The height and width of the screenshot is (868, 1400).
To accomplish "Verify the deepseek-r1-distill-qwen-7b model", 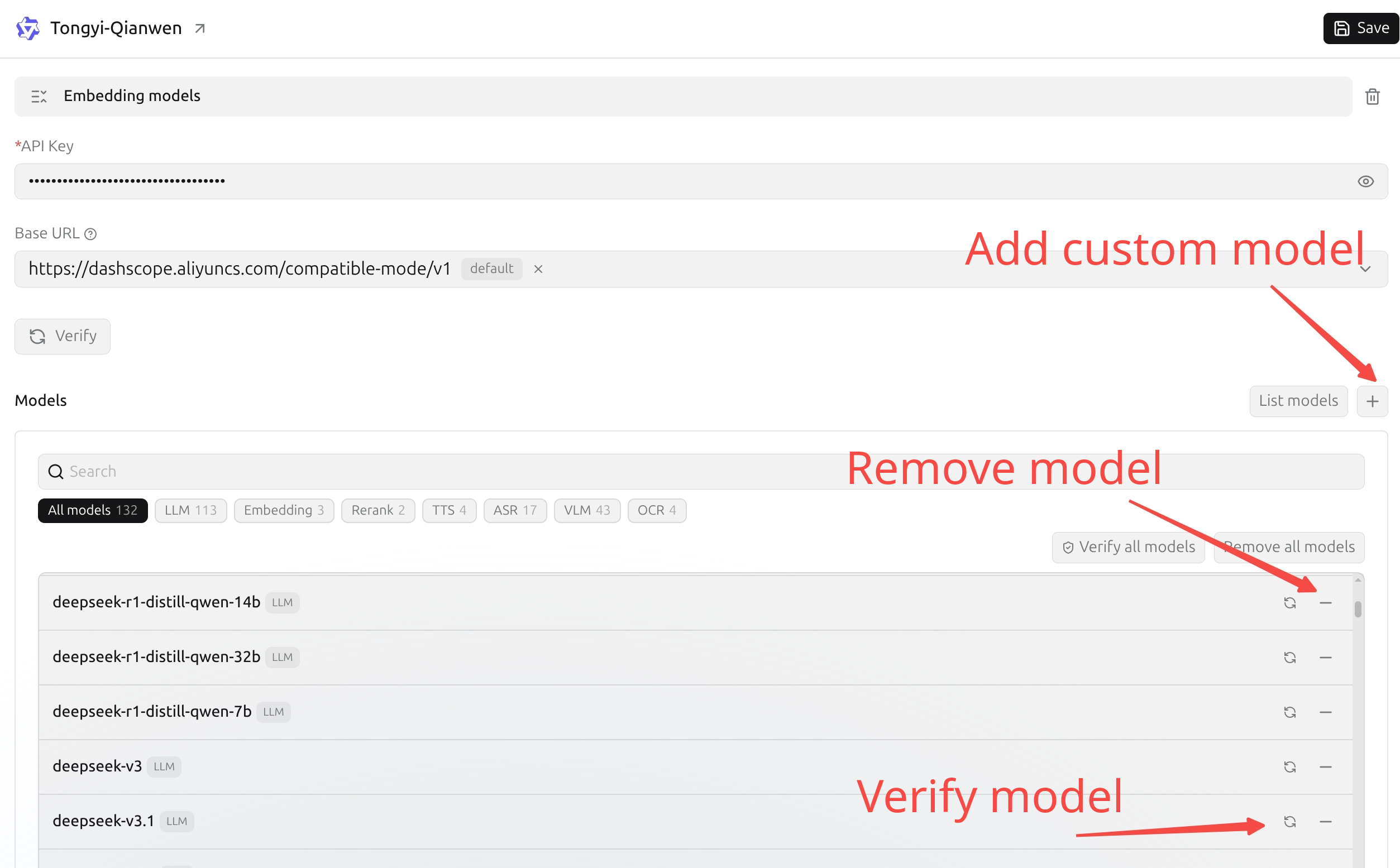I will [x=1290, y=712].
